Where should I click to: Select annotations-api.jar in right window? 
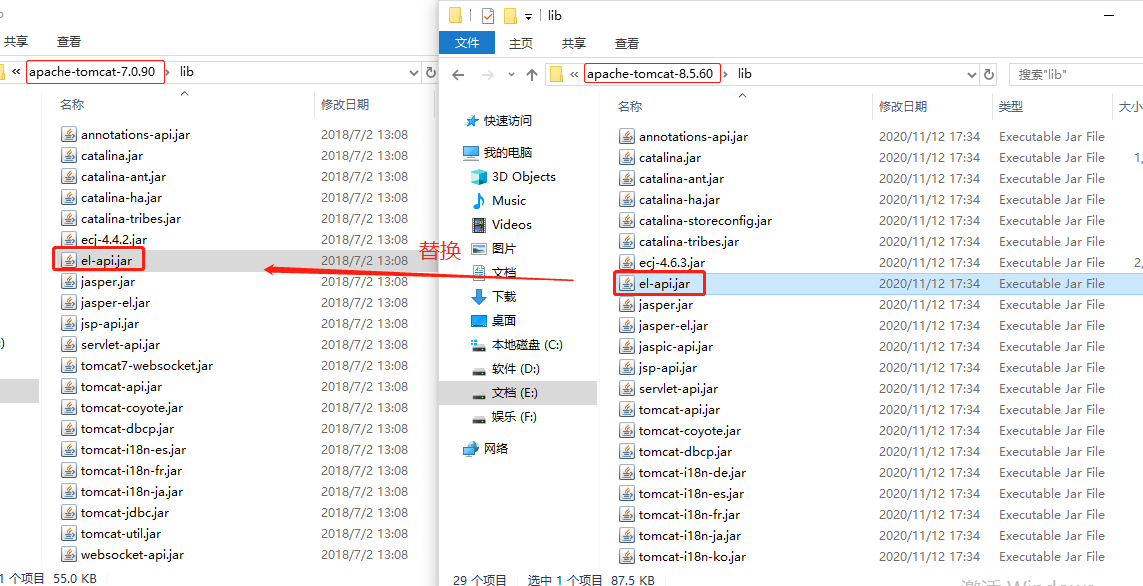coord(693,136)
